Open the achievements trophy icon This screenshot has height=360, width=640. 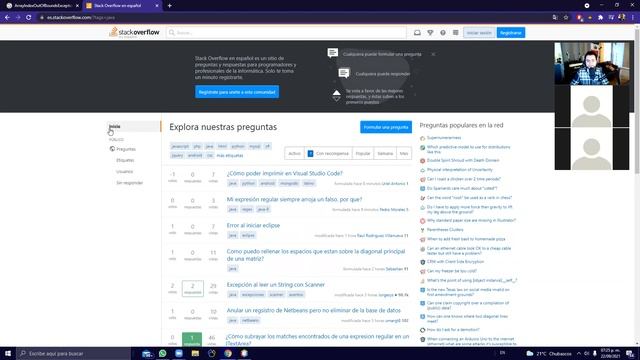430,33
